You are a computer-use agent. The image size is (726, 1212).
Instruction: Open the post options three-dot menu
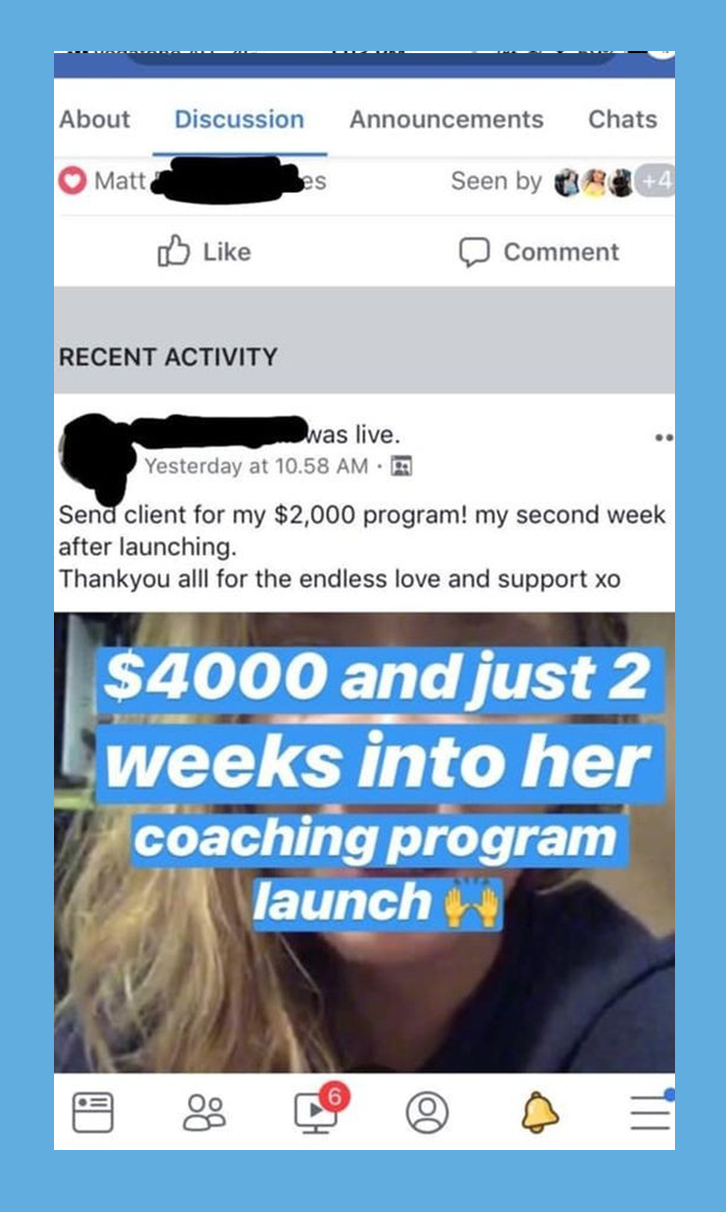pyautogui.click(x=664, y=438)
